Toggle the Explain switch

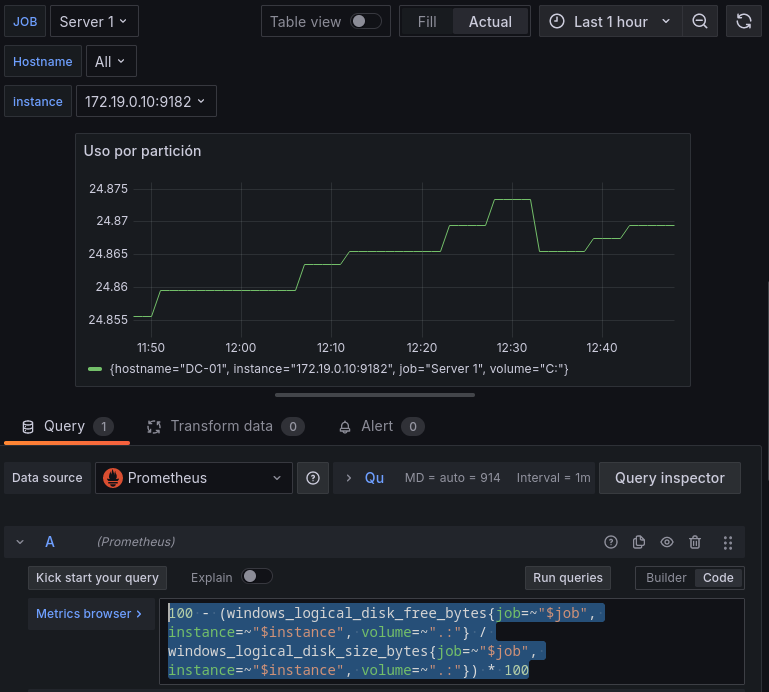coord(257,576)
